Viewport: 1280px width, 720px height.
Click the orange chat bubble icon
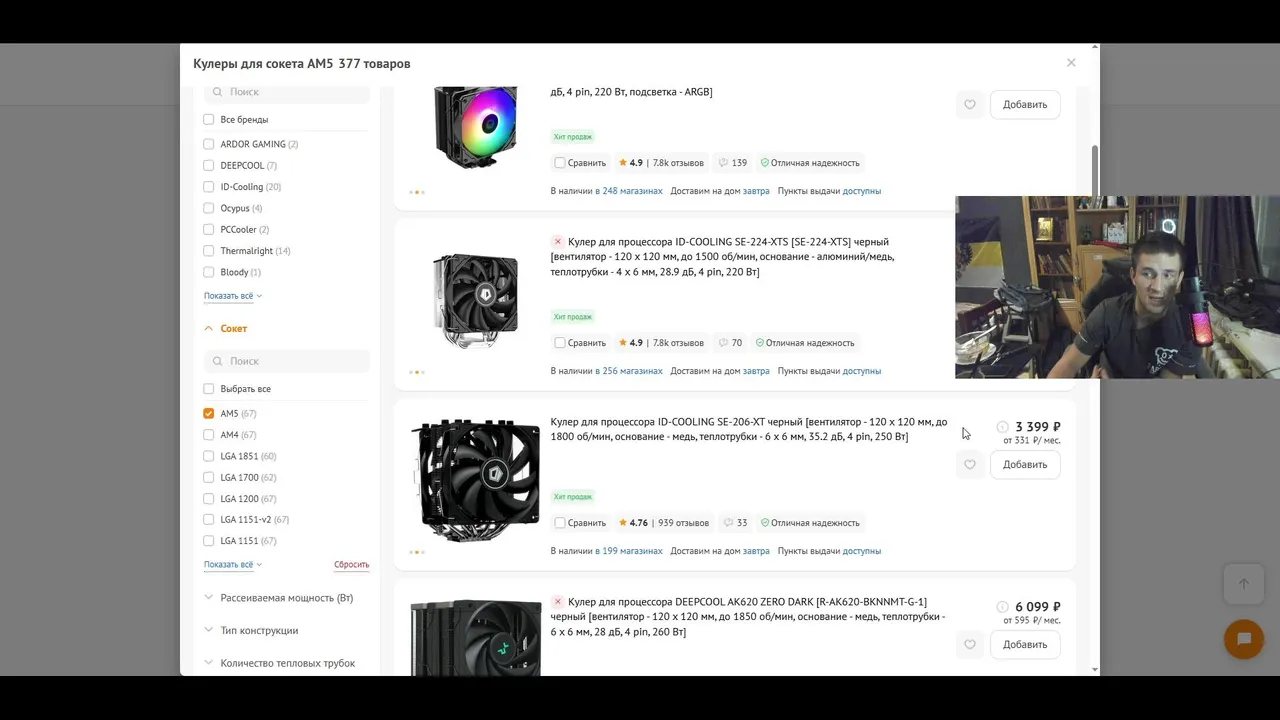pos(1244,639)
